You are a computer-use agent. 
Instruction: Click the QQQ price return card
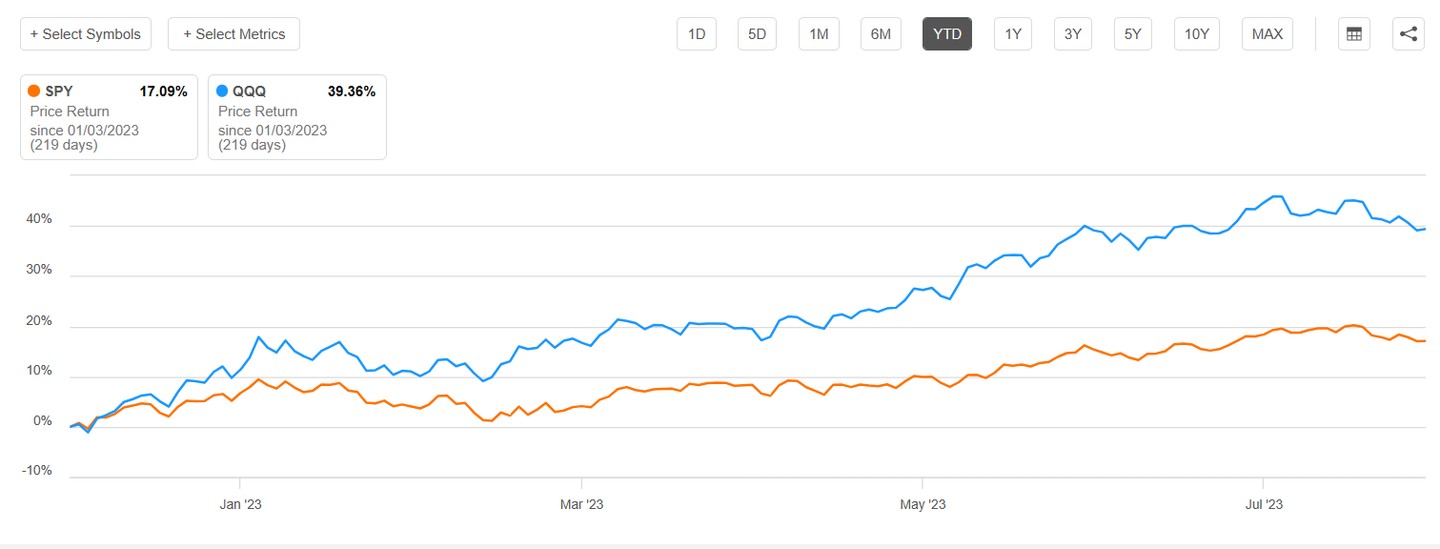point(297,117)
